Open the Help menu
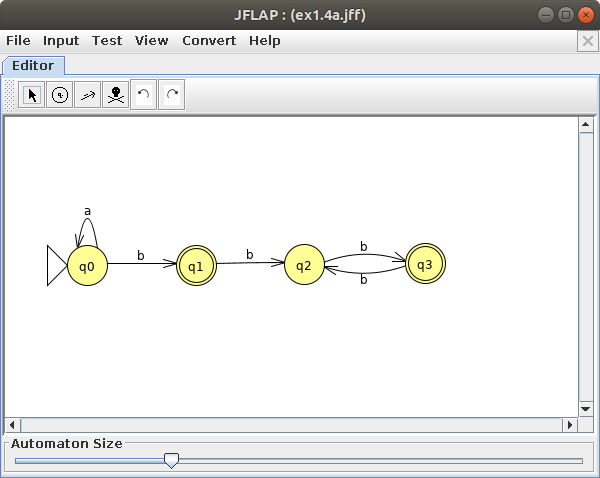600x478 pixels. click(265, 41)
